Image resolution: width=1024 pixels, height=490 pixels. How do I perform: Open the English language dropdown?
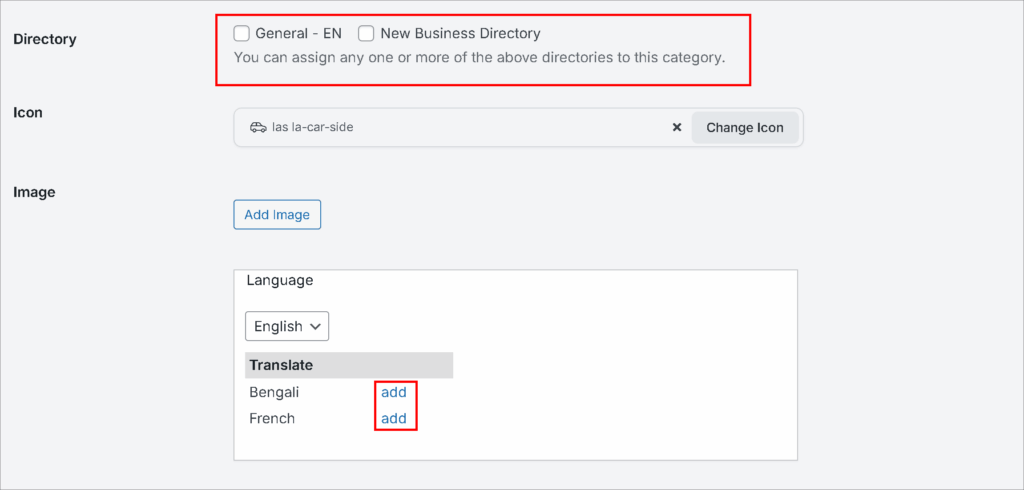[x=286, y=326]
